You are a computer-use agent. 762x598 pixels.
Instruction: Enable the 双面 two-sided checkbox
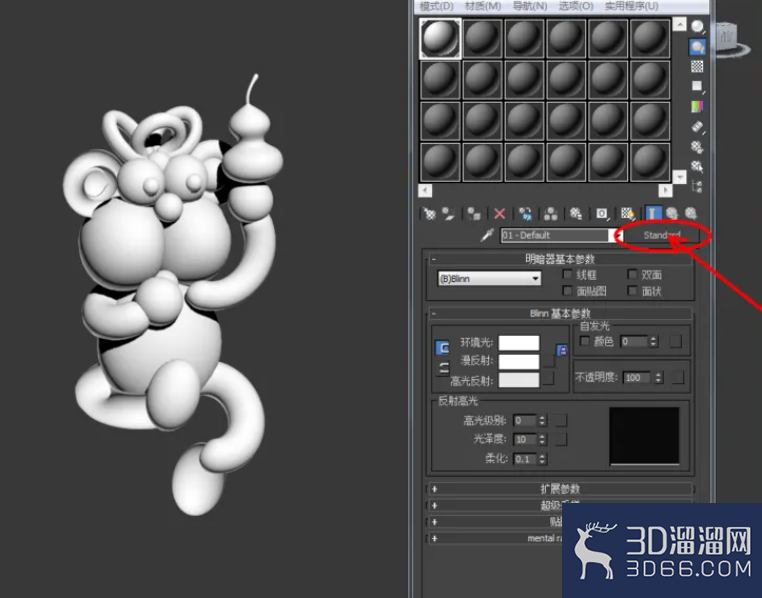point(632,274)
